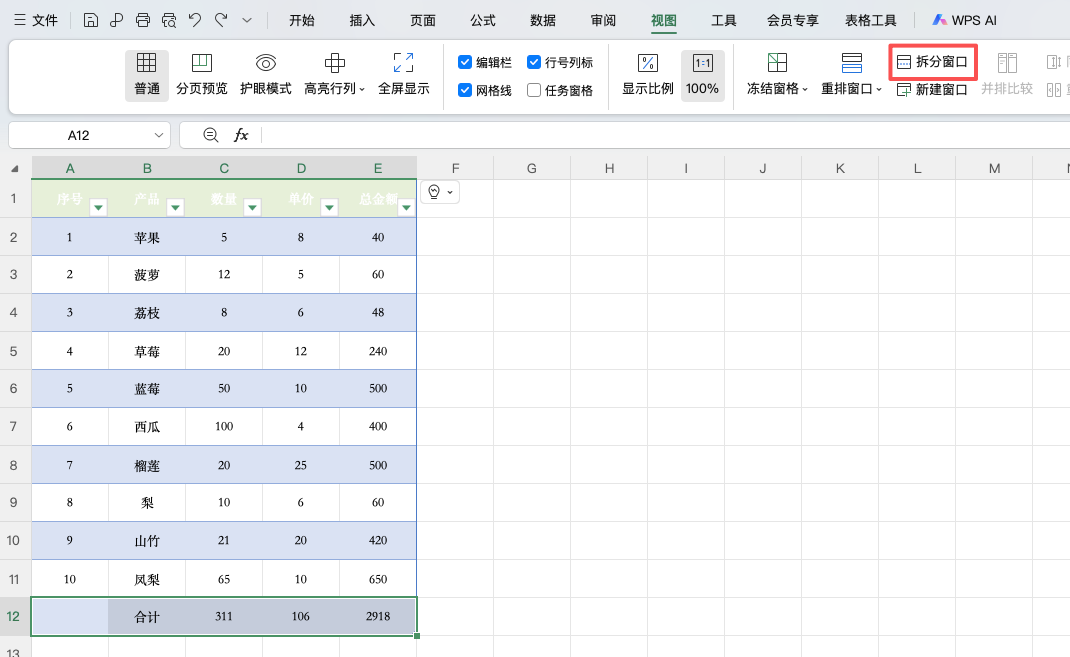Click the fx insert function icon
This screenshot has height=657, width=1070.
point(241,135)
